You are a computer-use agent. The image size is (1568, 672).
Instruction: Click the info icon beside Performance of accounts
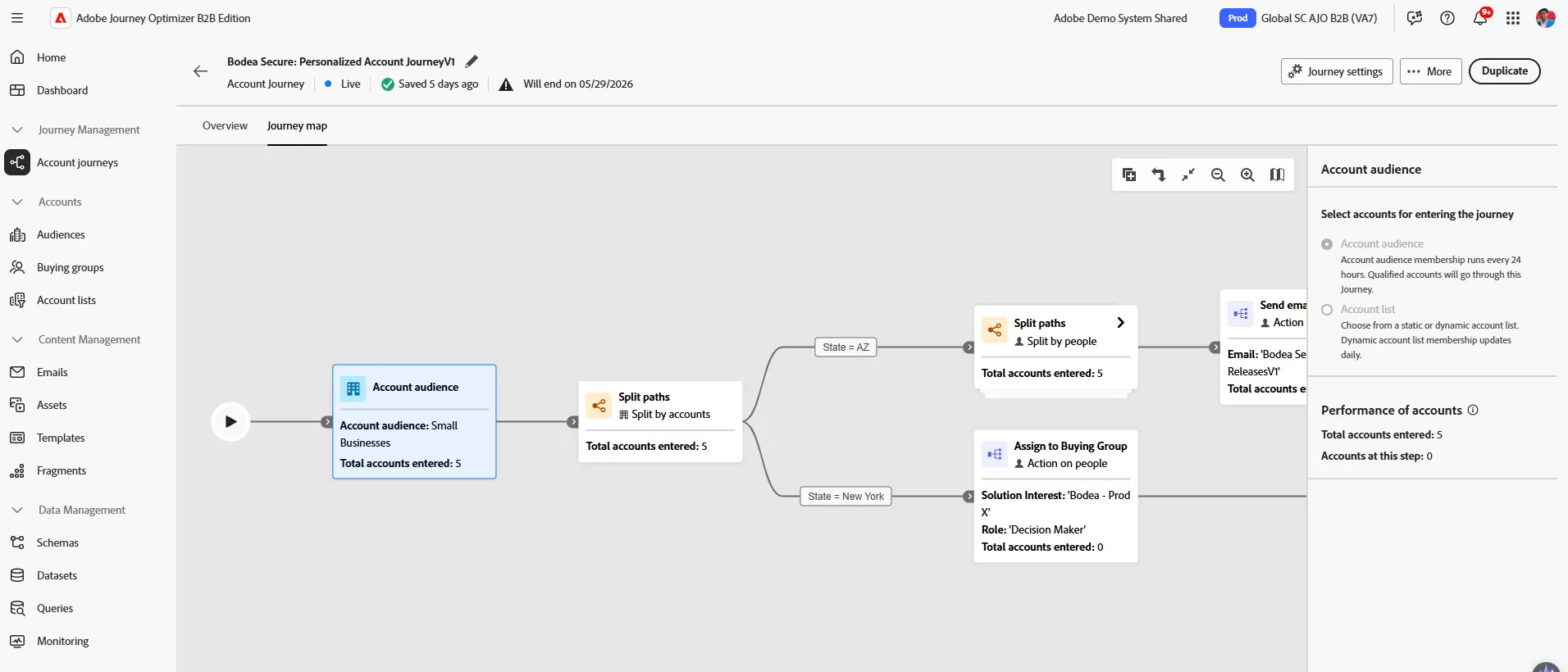click(x=1473, y=410)
